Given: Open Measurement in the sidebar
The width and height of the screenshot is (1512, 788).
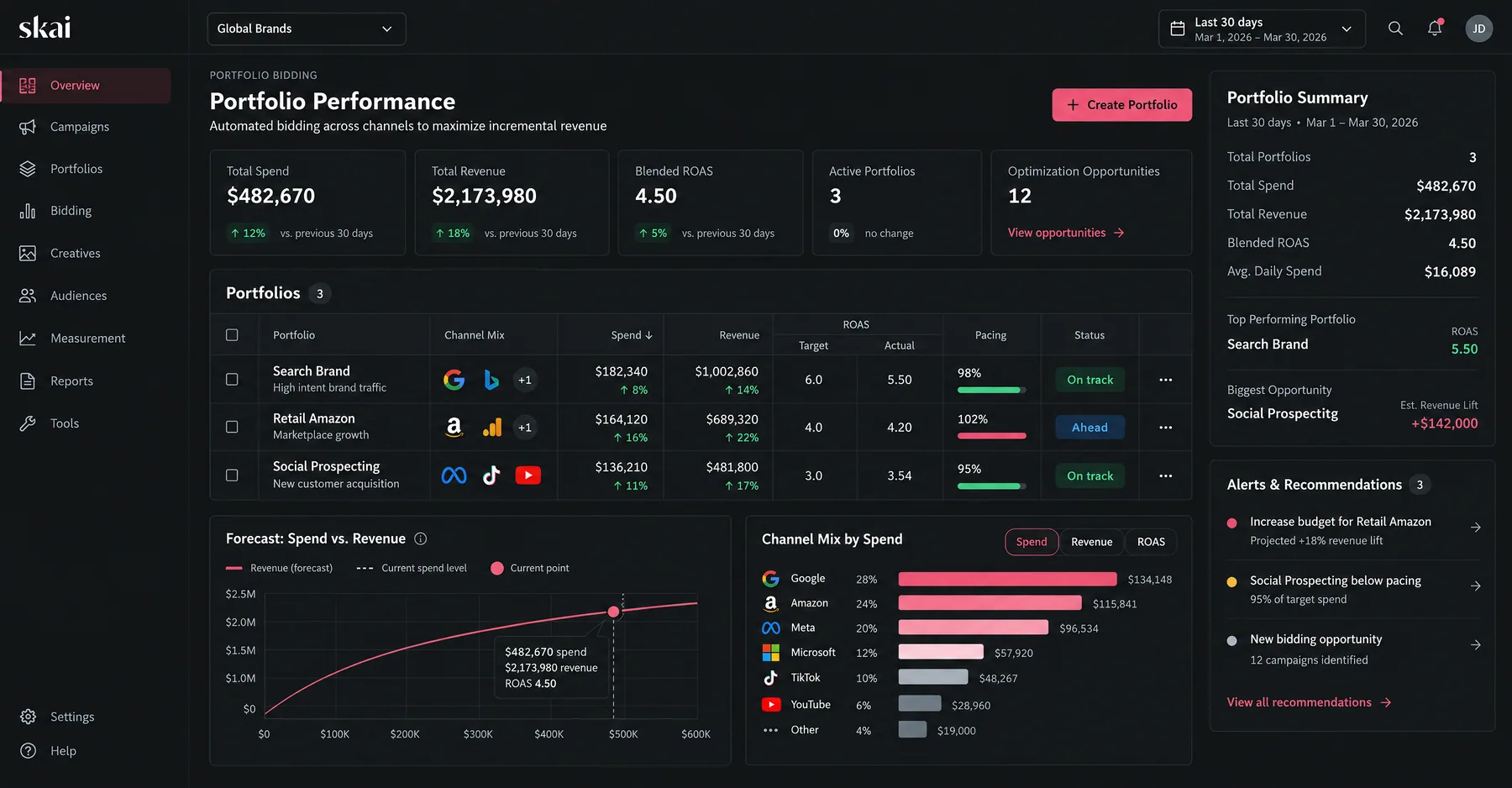Looking at the screenshot, I should (x=86, y=339).
